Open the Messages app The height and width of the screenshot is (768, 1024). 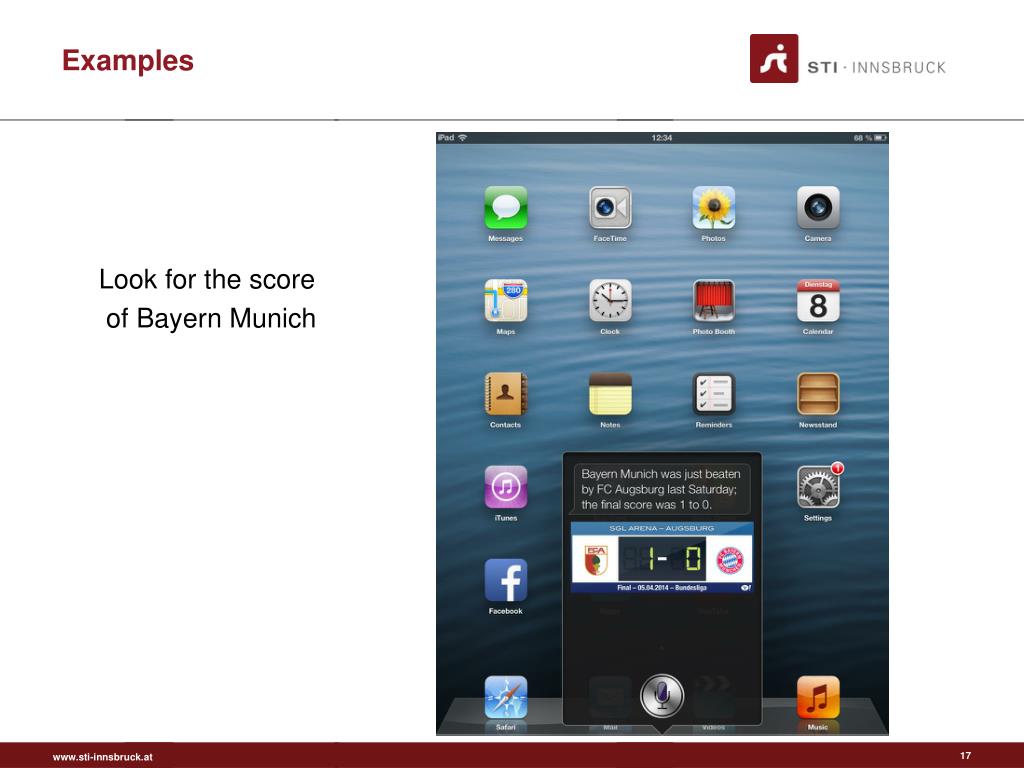point(505,208)
